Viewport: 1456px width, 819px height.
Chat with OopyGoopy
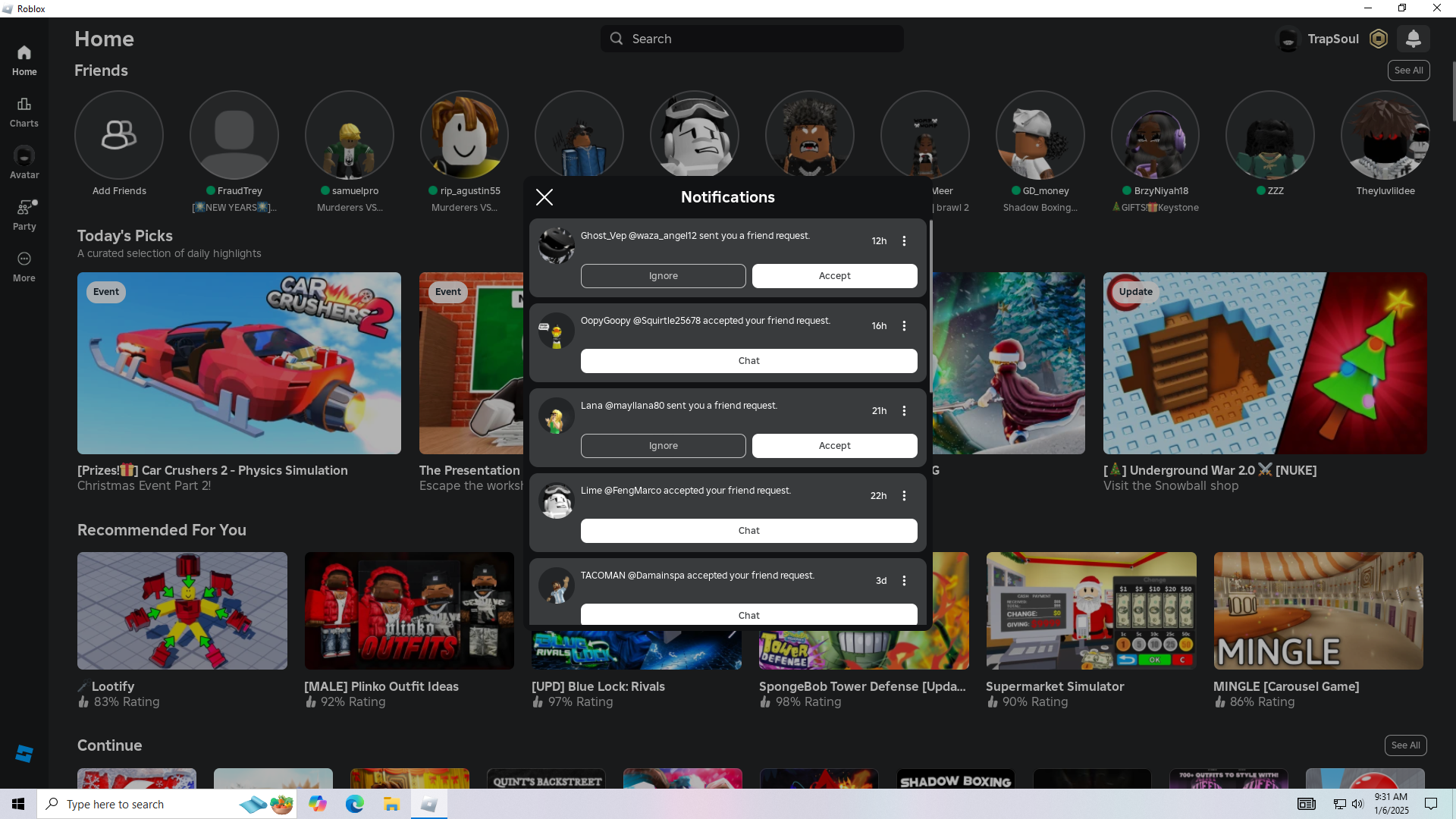tap(748, 361)
